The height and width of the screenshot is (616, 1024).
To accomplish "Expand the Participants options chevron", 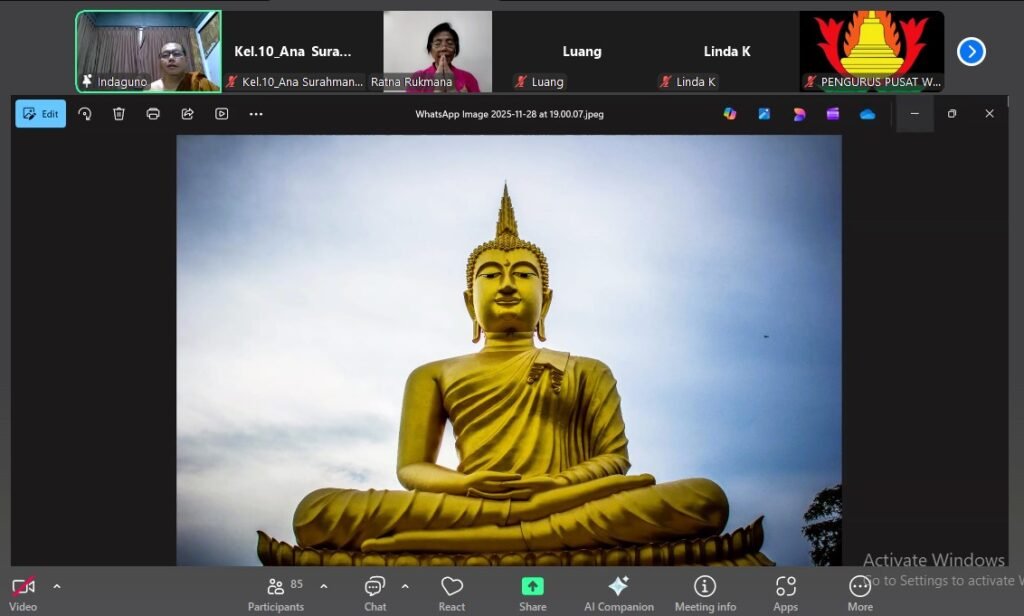I will tap(323, 586).
